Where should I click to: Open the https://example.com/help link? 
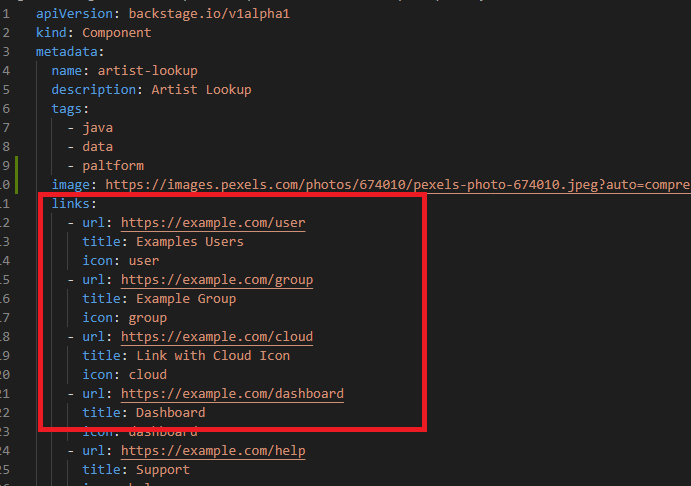pos(213,450)
